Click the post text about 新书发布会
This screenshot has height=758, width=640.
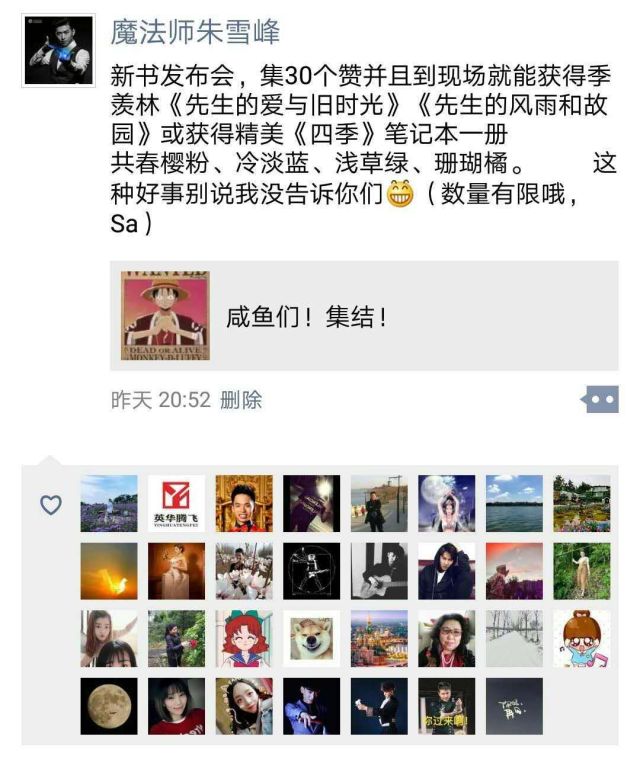364,149
